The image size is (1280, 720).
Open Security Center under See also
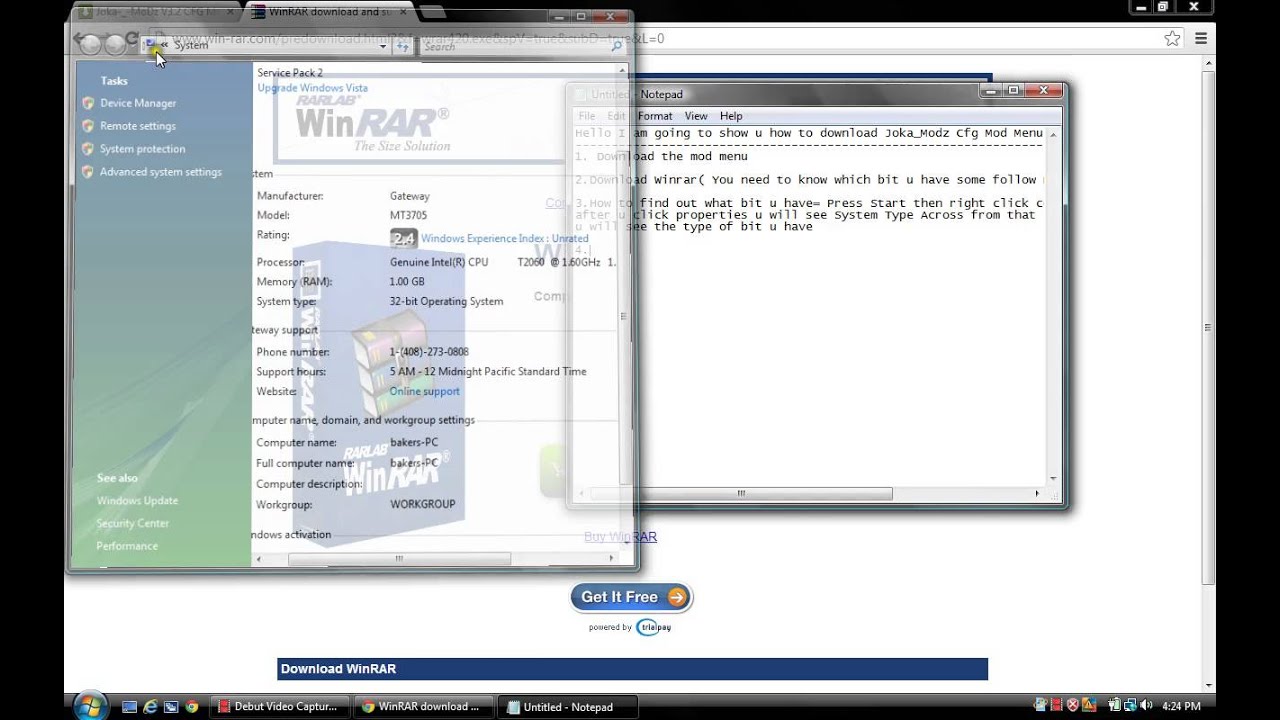click(133, 524)
